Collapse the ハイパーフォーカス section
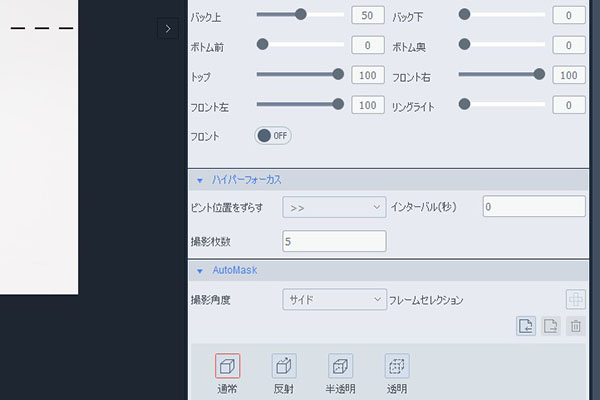Viewport: 600px width, 400px height. click(x=200, y=180)
